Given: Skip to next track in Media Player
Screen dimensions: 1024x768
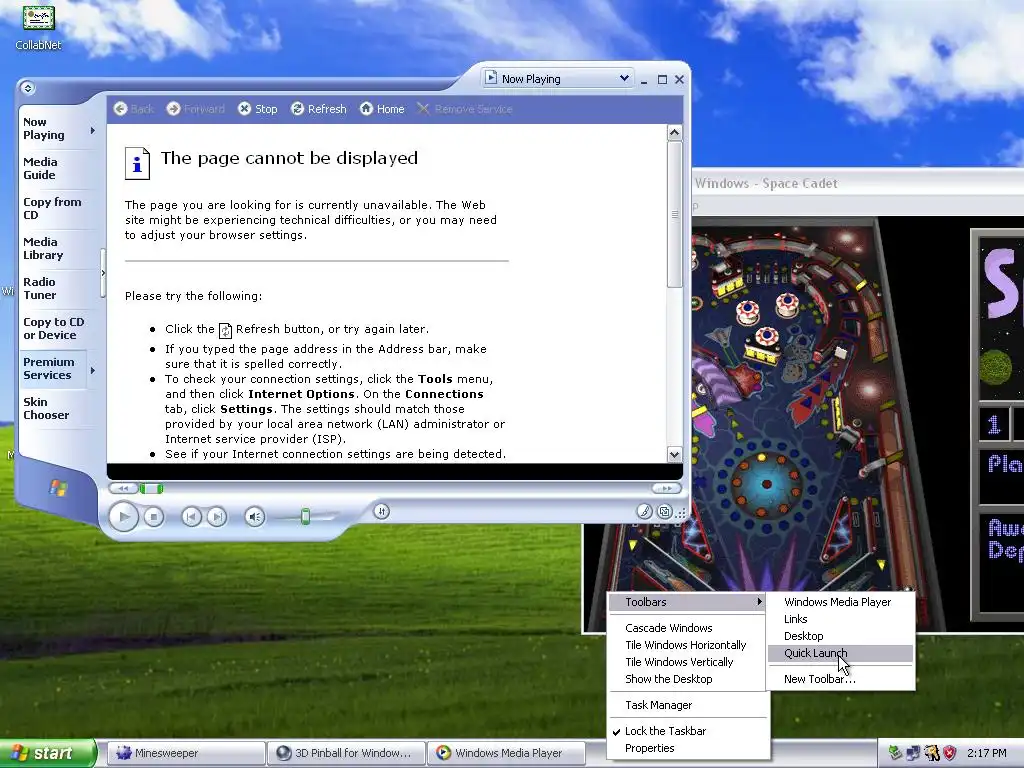Looking at the screenshot, I should point(217,517).
